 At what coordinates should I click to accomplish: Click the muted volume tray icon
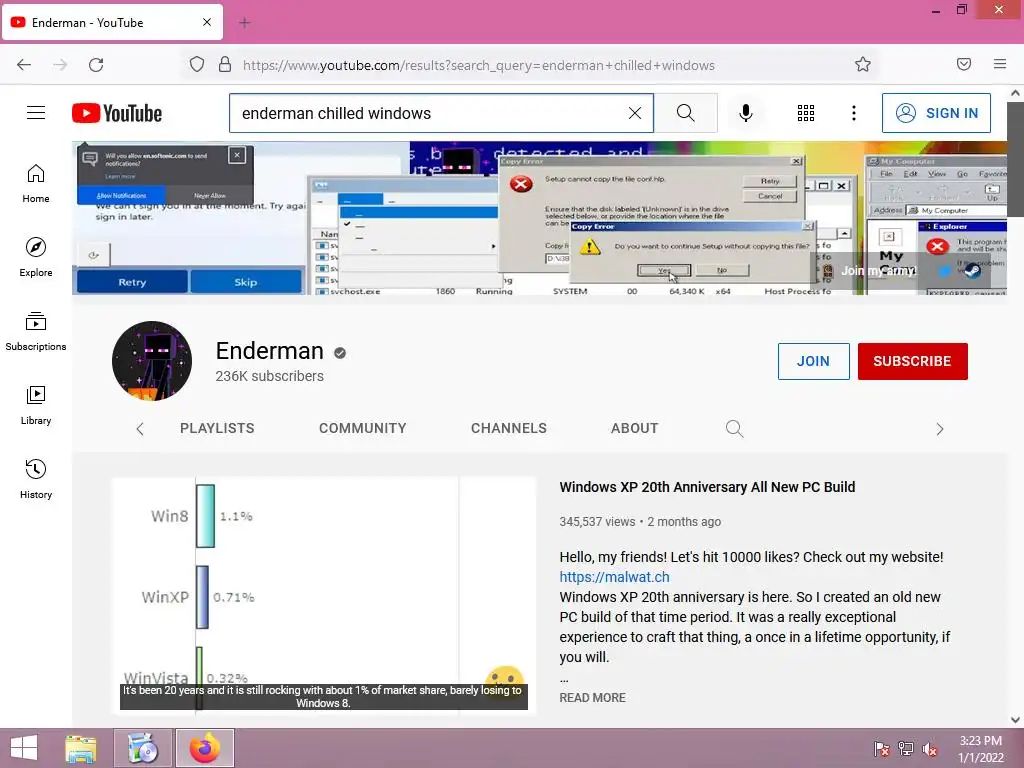(930, 748)
